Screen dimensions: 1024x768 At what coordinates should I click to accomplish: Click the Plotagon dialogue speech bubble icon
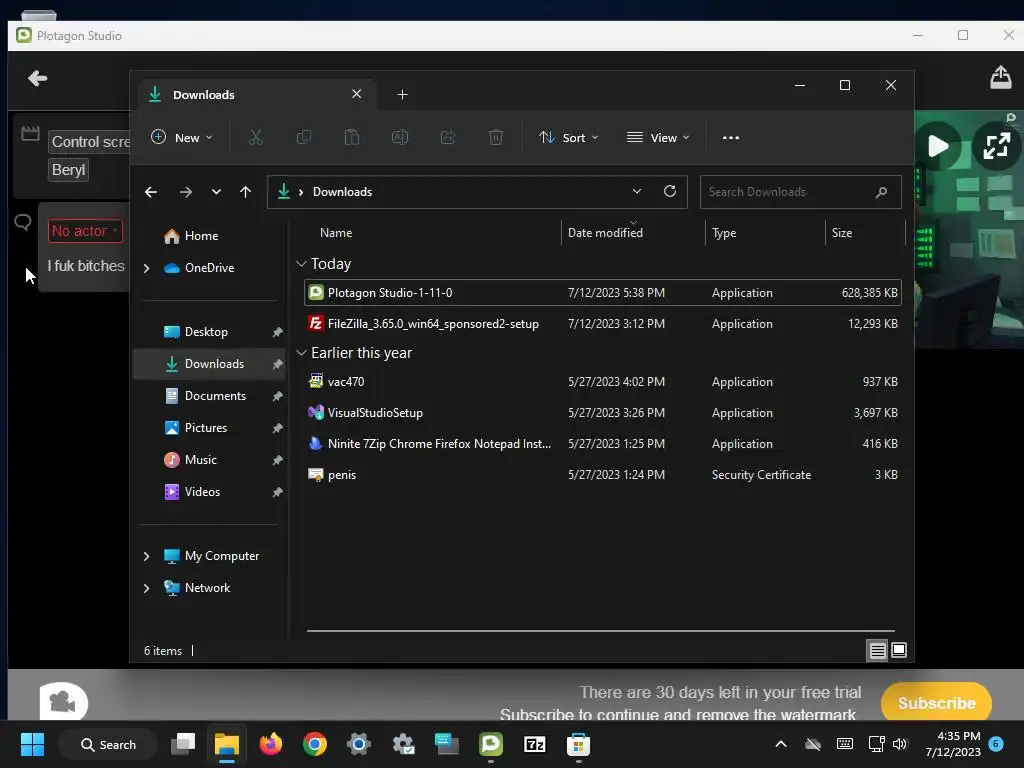click(23, 223)
